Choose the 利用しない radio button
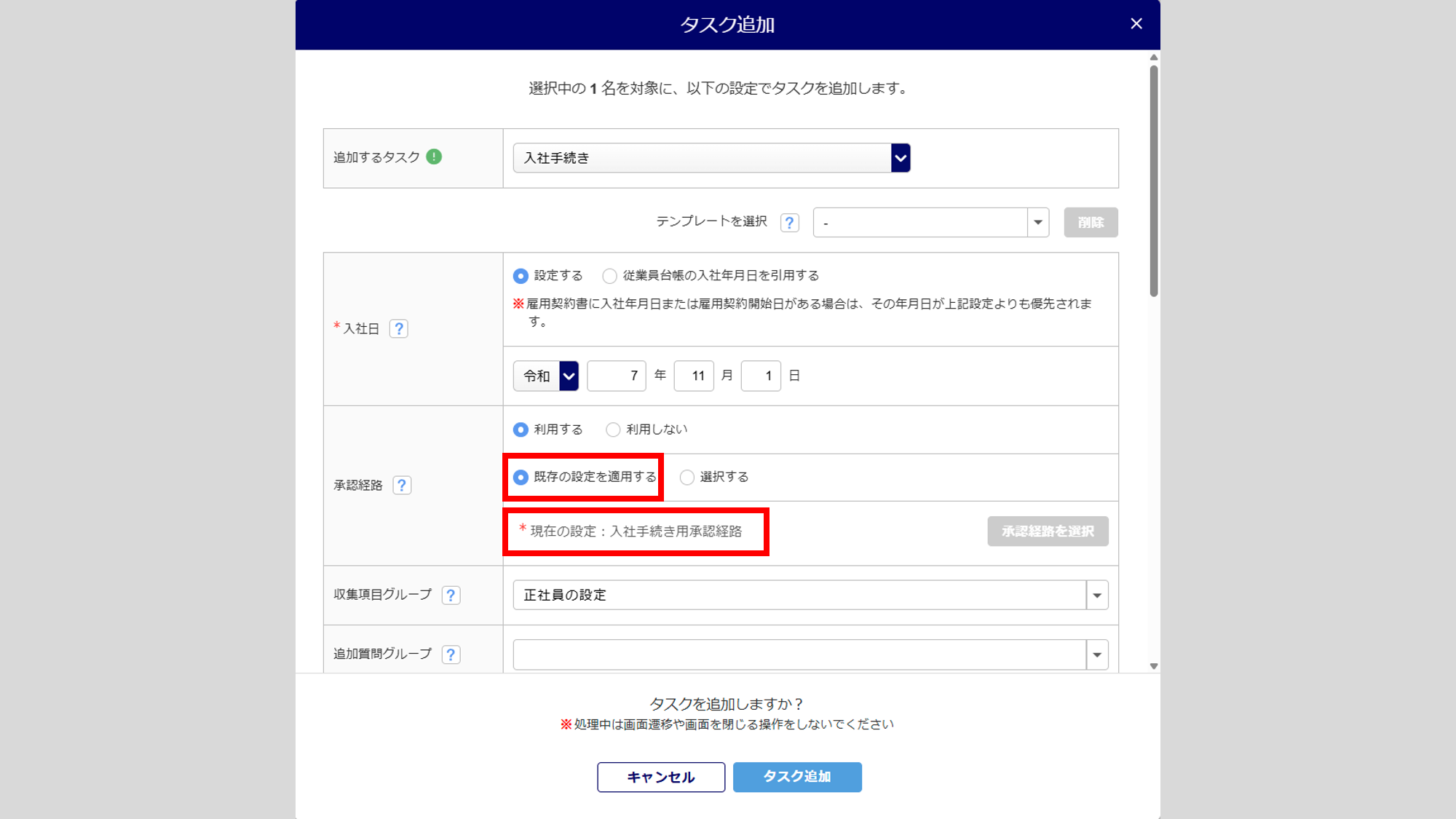Screen dimensions: 1456x819 pyautogui.click(x=613, y=430)
